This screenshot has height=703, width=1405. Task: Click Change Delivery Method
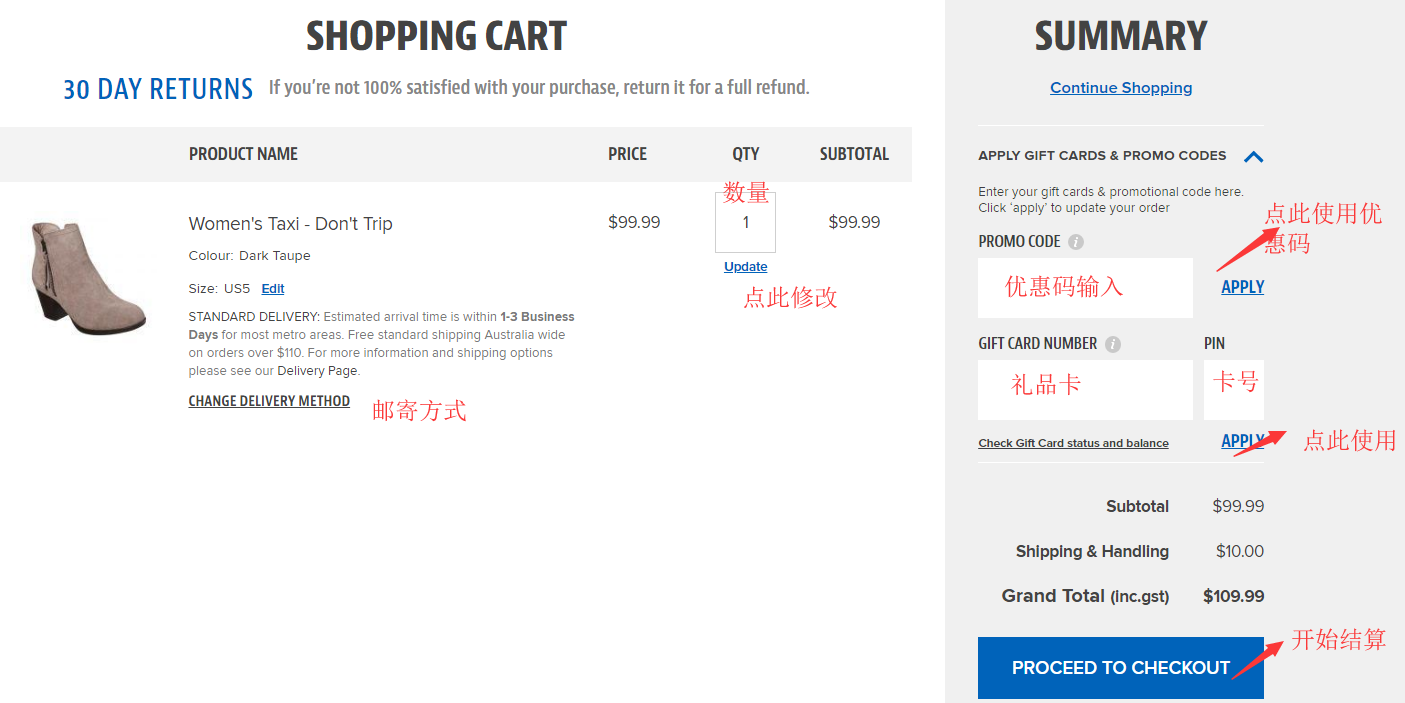[x=269, y=401]
